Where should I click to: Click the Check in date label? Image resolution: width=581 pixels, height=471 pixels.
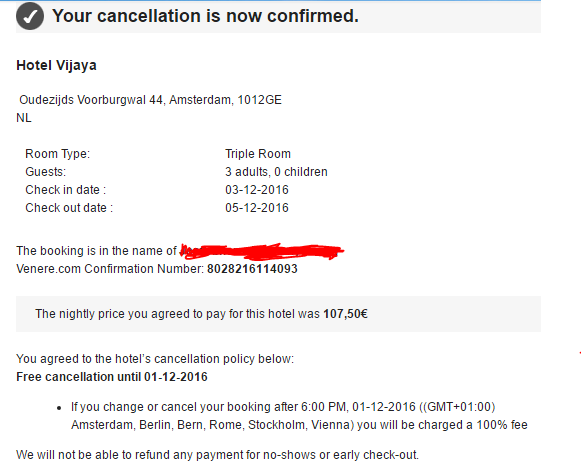[x=66, y=190]
